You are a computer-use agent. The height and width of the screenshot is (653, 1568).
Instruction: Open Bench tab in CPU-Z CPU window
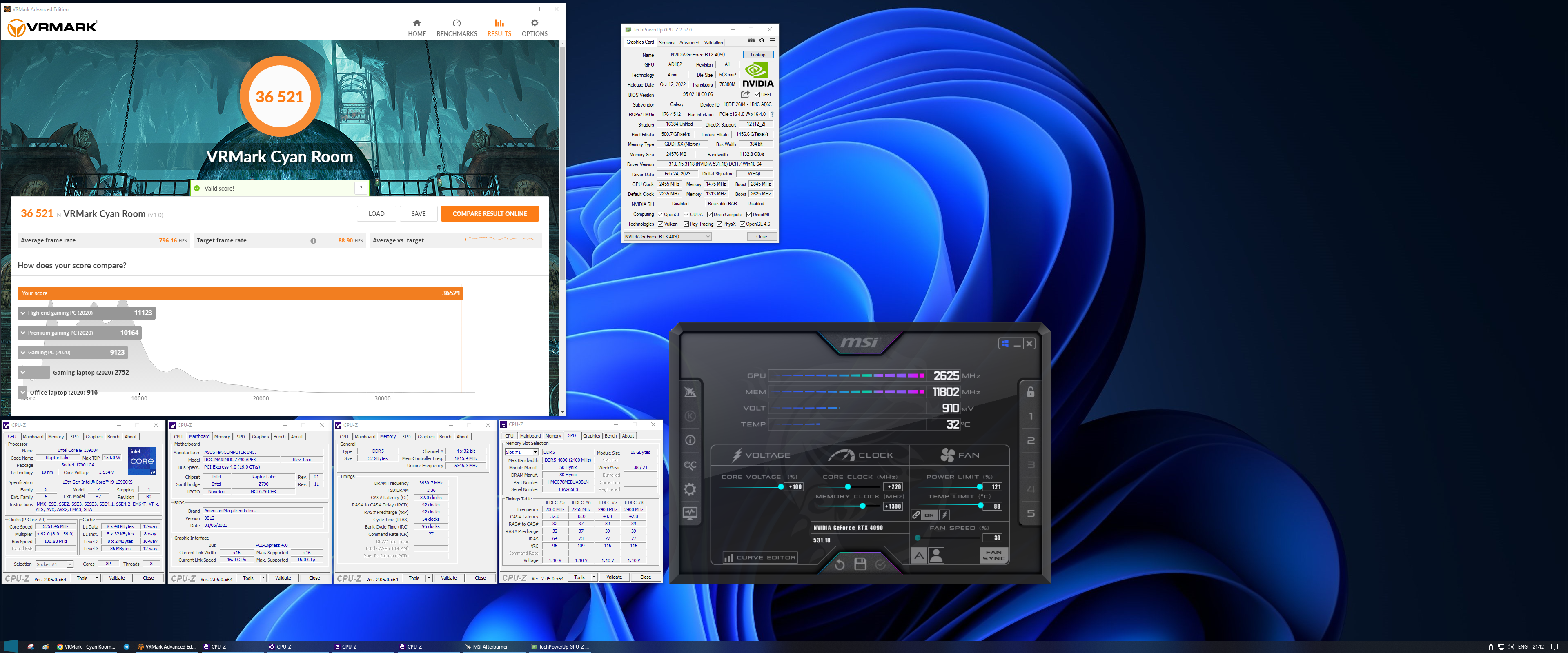pos(113,437)
